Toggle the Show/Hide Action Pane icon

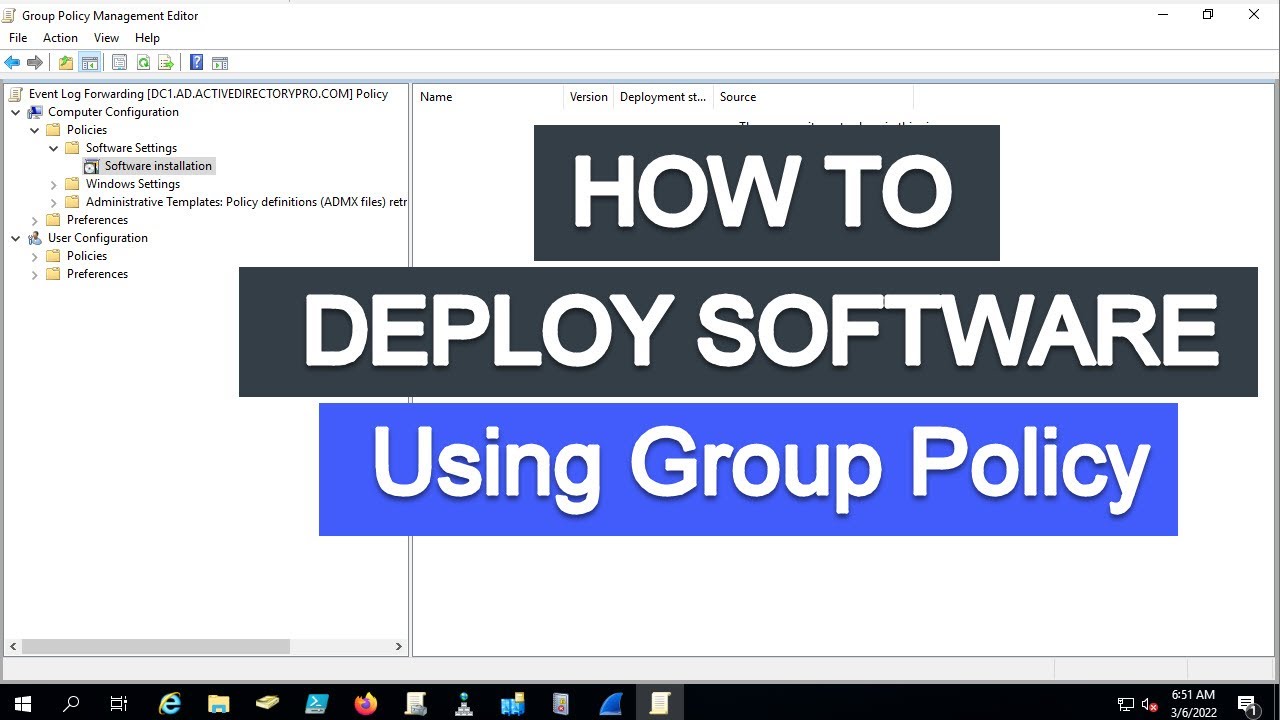pos(220,63)
